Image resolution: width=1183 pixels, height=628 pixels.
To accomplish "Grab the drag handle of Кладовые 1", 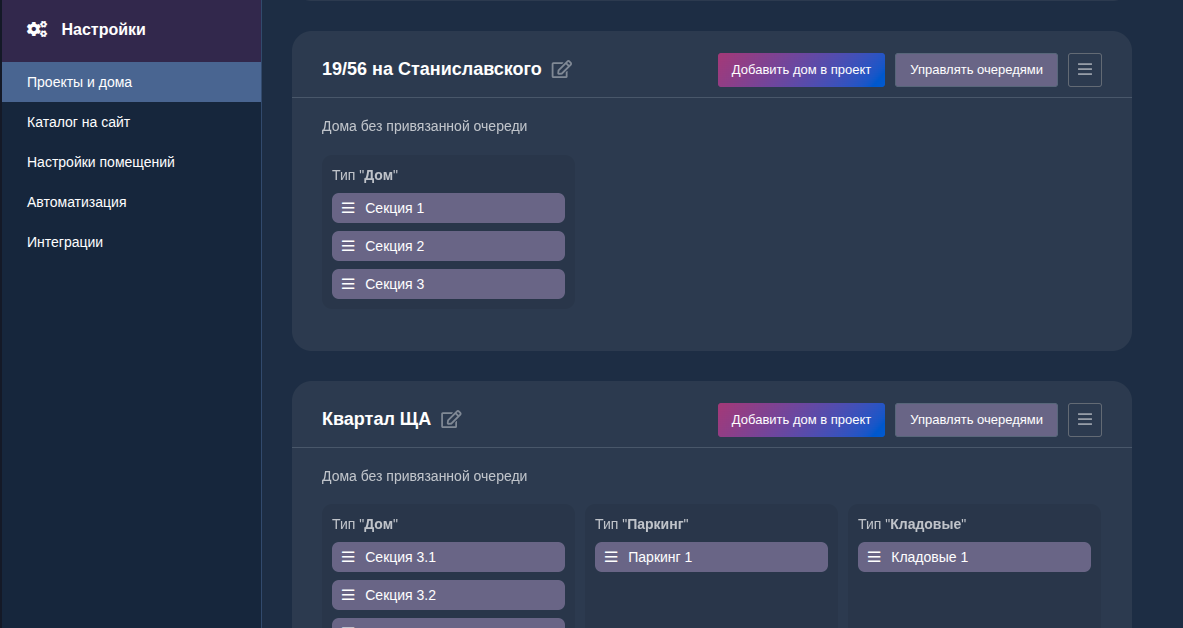I will 874,556.
